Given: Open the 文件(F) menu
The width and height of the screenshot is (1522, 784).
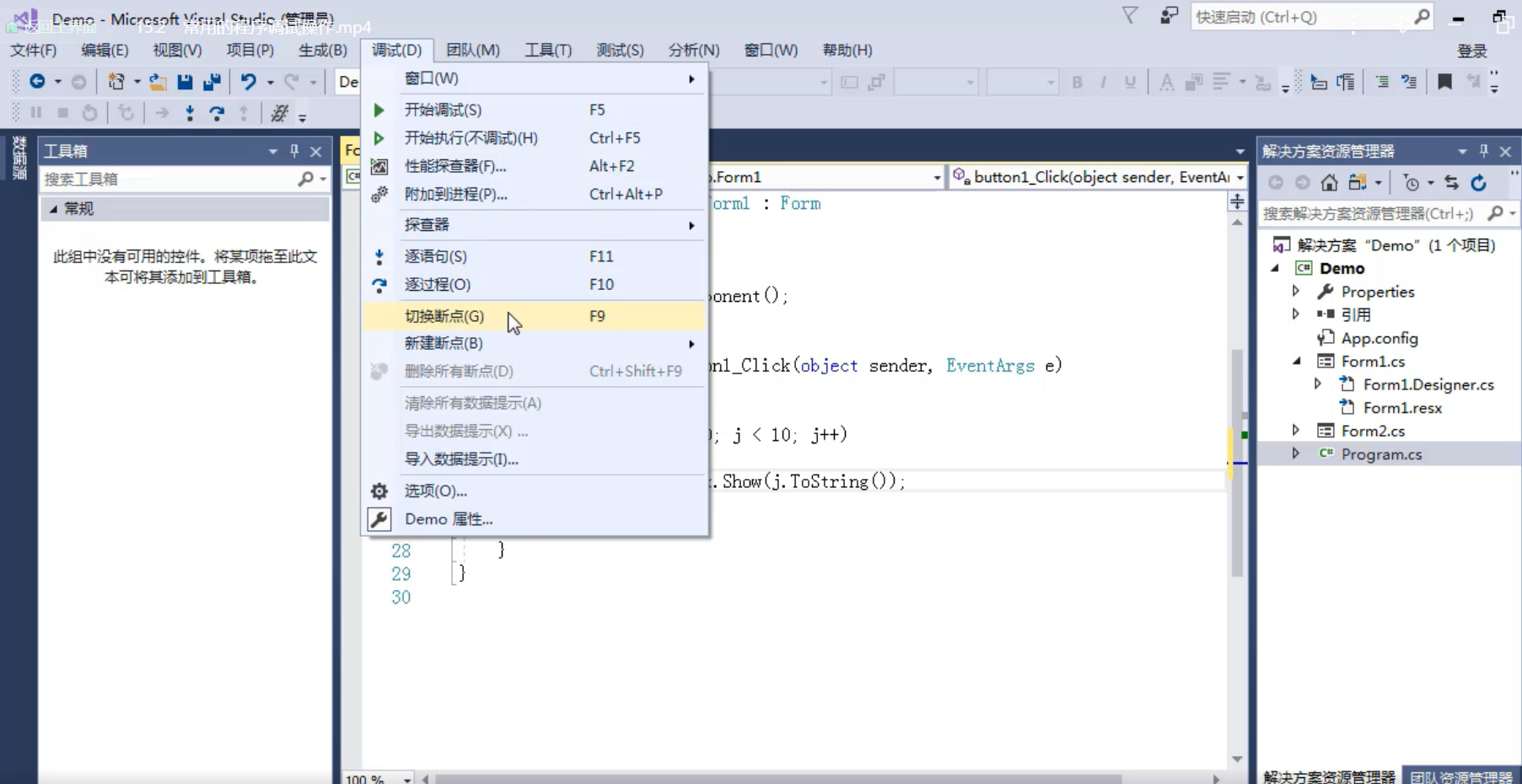Looking at the screenshot, I should pyautogui.click(x=34, y=51).
